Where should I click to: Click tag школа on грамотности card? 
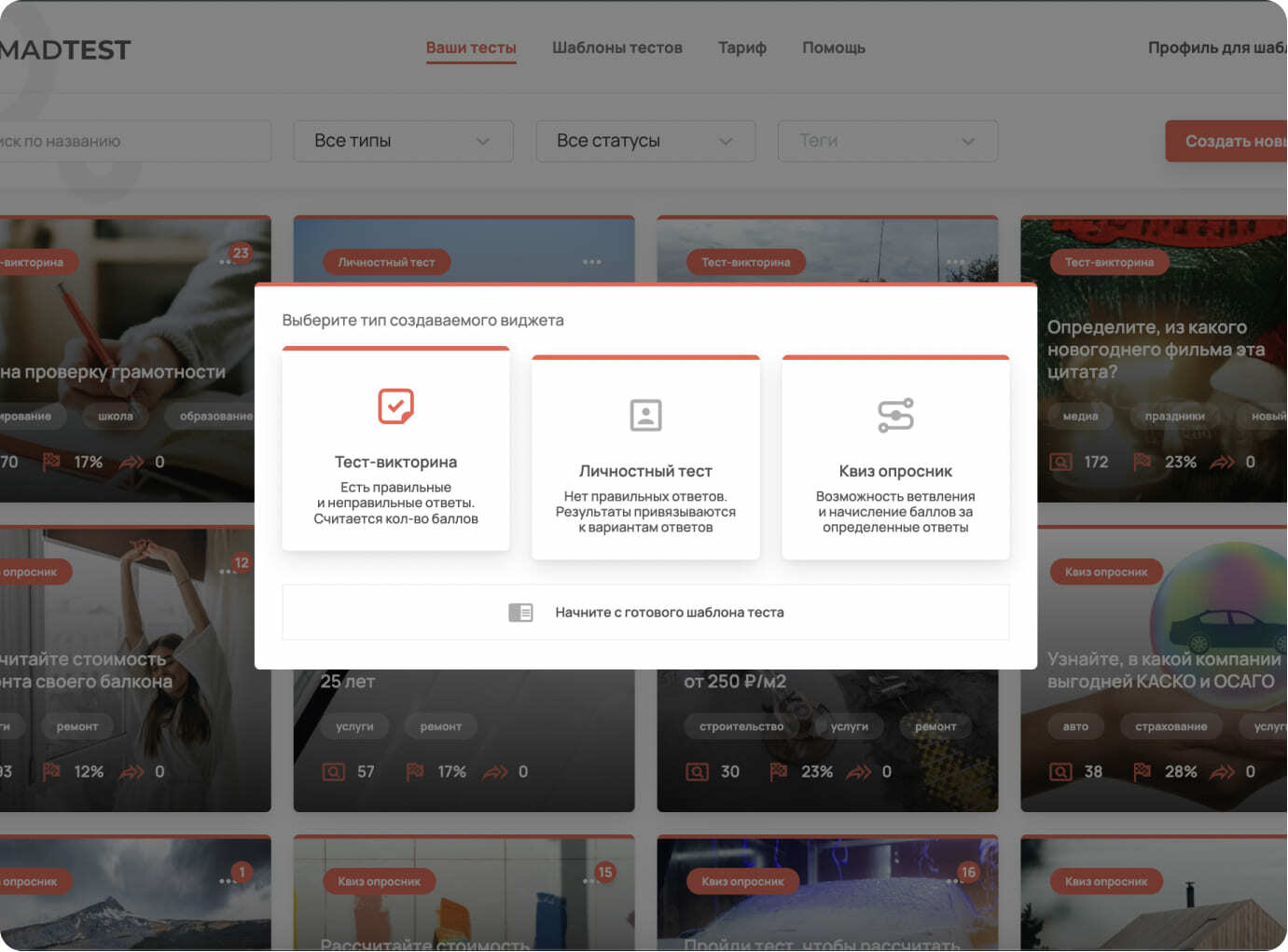116,416
